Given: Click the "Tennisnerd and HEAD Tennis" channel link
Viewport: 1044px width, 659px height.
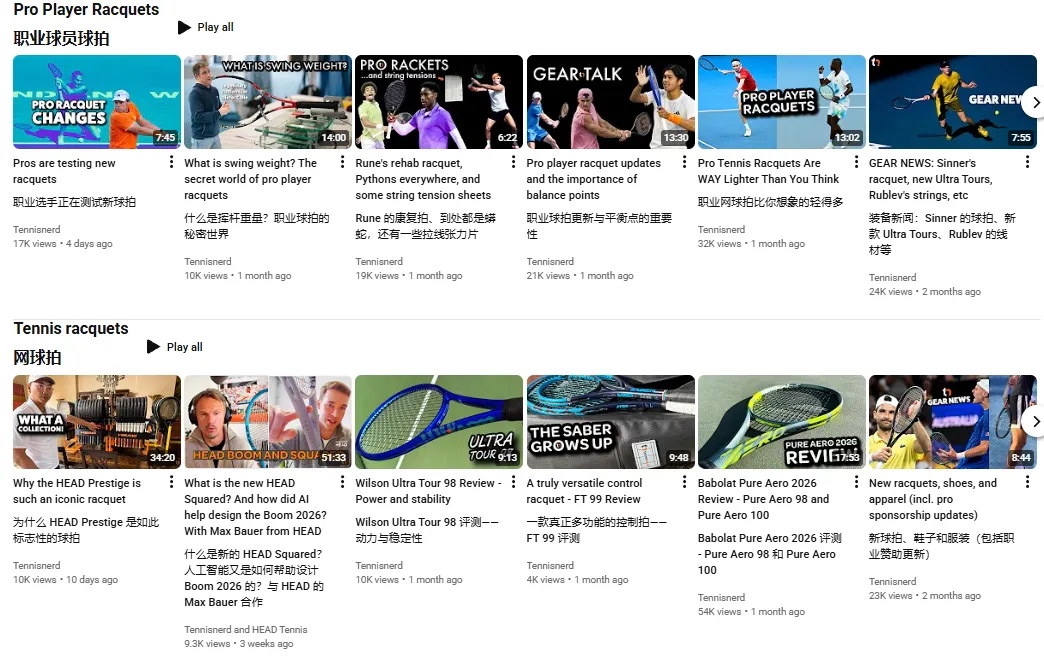Looking at the screenshot, I should pyautogui.click(x=246, y=628).
